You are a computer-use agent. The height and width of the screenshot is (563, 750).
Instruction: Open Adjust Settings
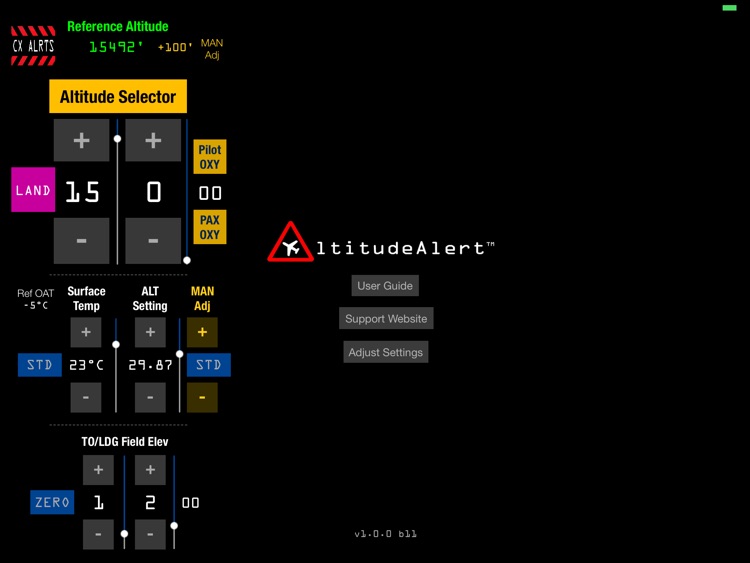[x=386, y=352]
